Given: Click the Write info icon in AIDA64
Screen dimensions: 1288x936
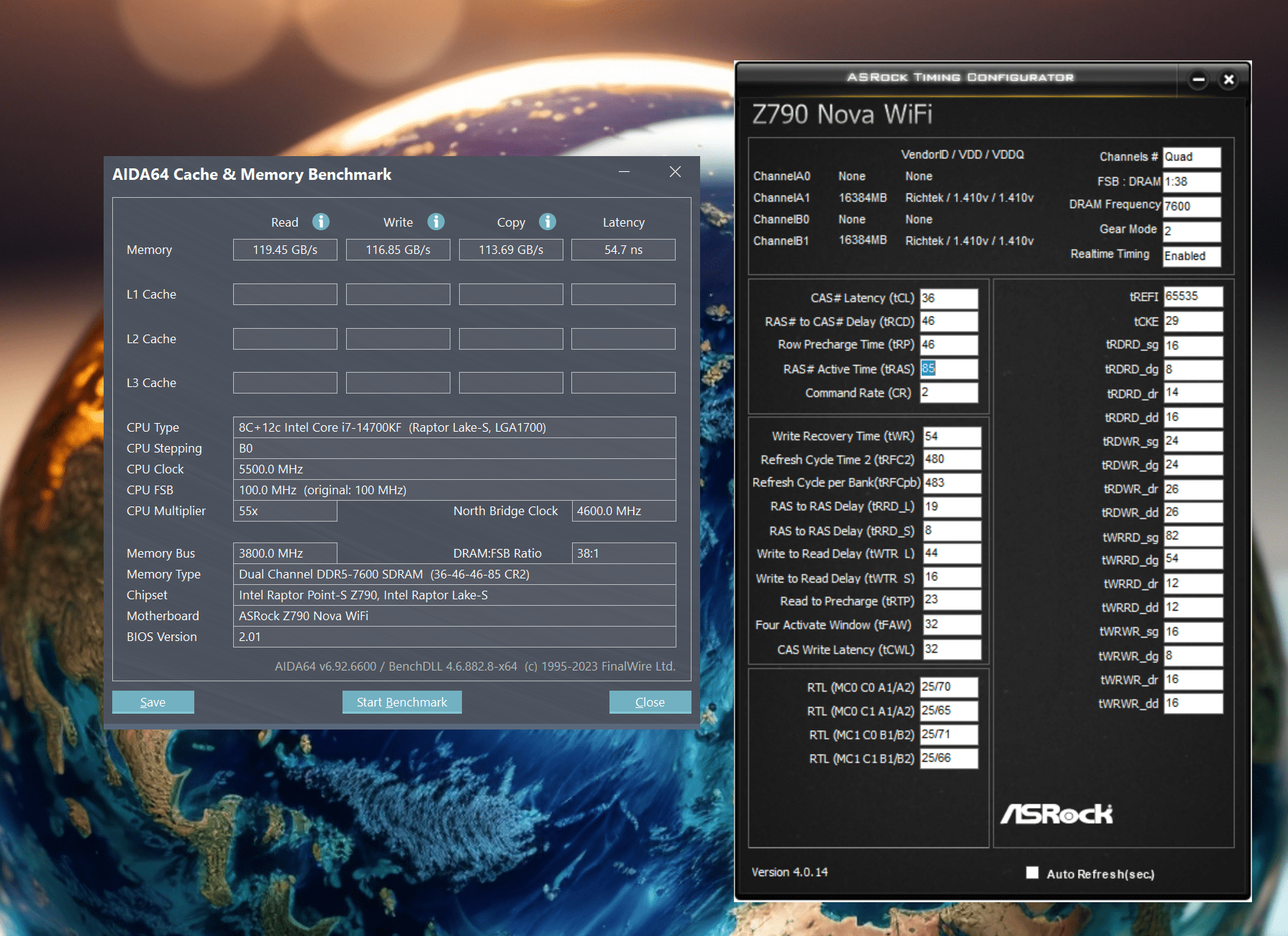Looking at the screenshot, I should click(436, 222).
